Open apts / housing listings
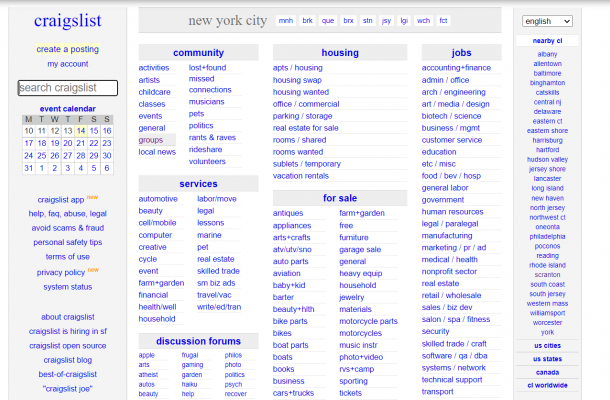This screenshot has width=610, height=400. point(296,68)
